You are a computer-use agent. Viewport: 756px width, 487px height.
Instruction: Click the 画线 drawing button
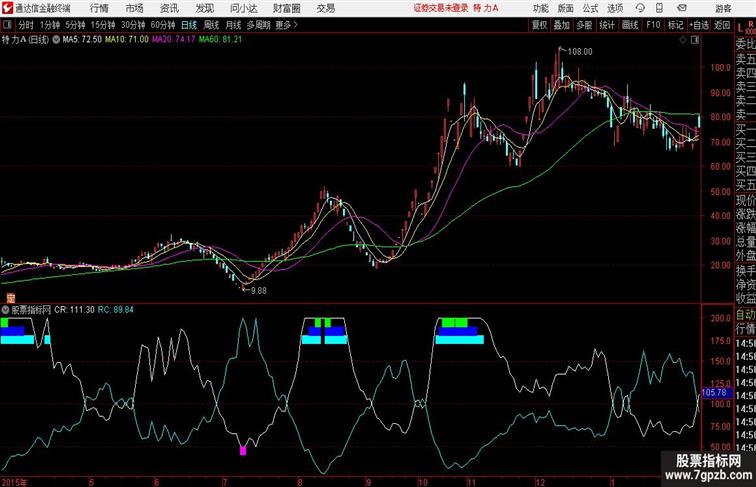tap(630, 25)
